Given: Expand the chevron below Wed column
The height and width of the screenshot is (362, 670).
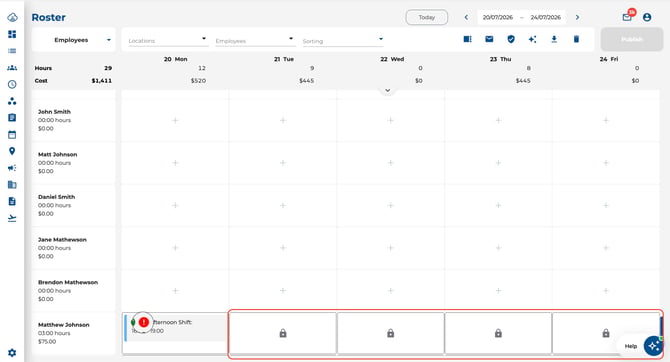Looking at the screenshot, I should pos(388,90).
